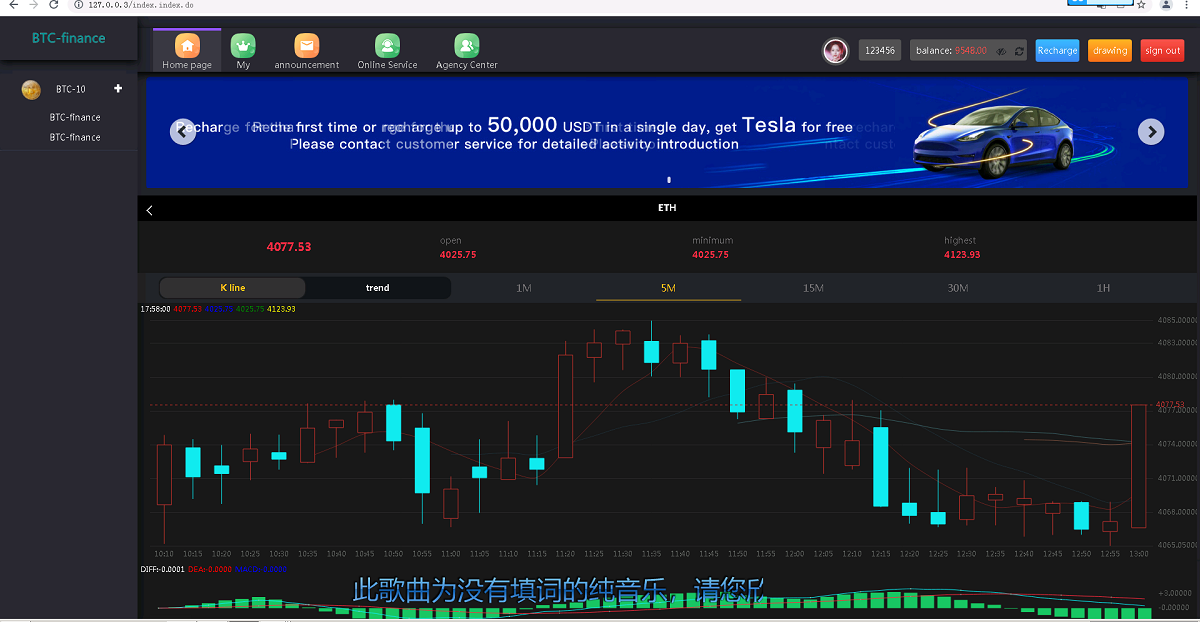
Task: Open the announcement envelope icon
Action: [x=307, y=46]
